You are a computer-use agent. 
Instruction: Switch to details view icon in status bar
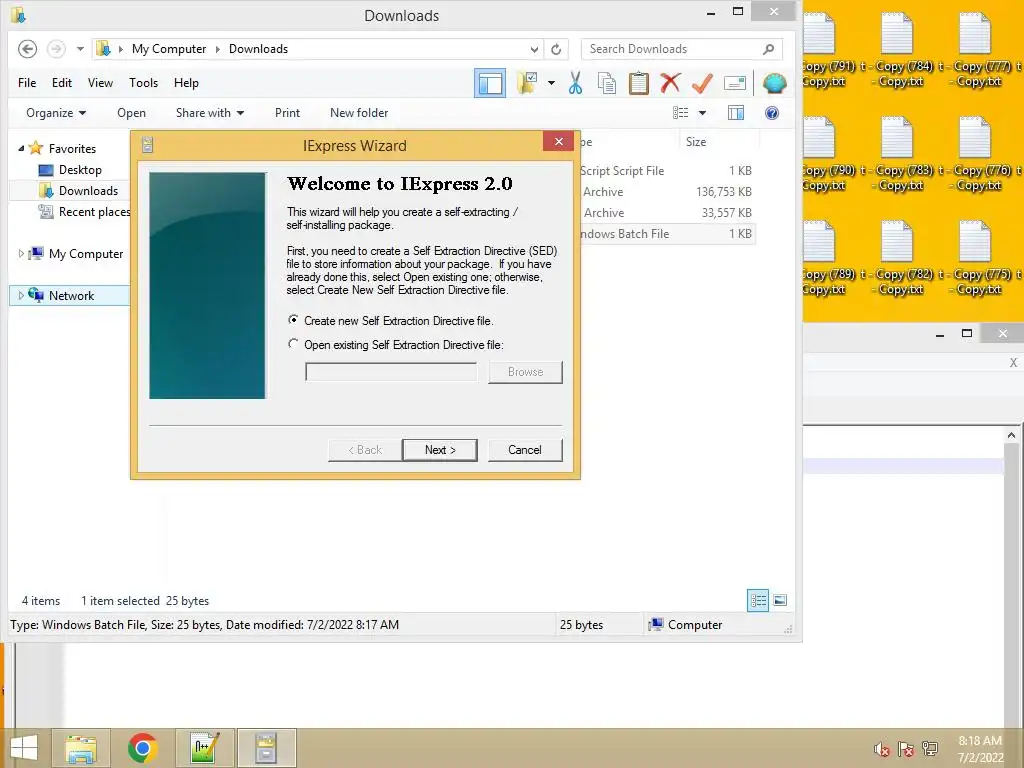coord(758,600)
